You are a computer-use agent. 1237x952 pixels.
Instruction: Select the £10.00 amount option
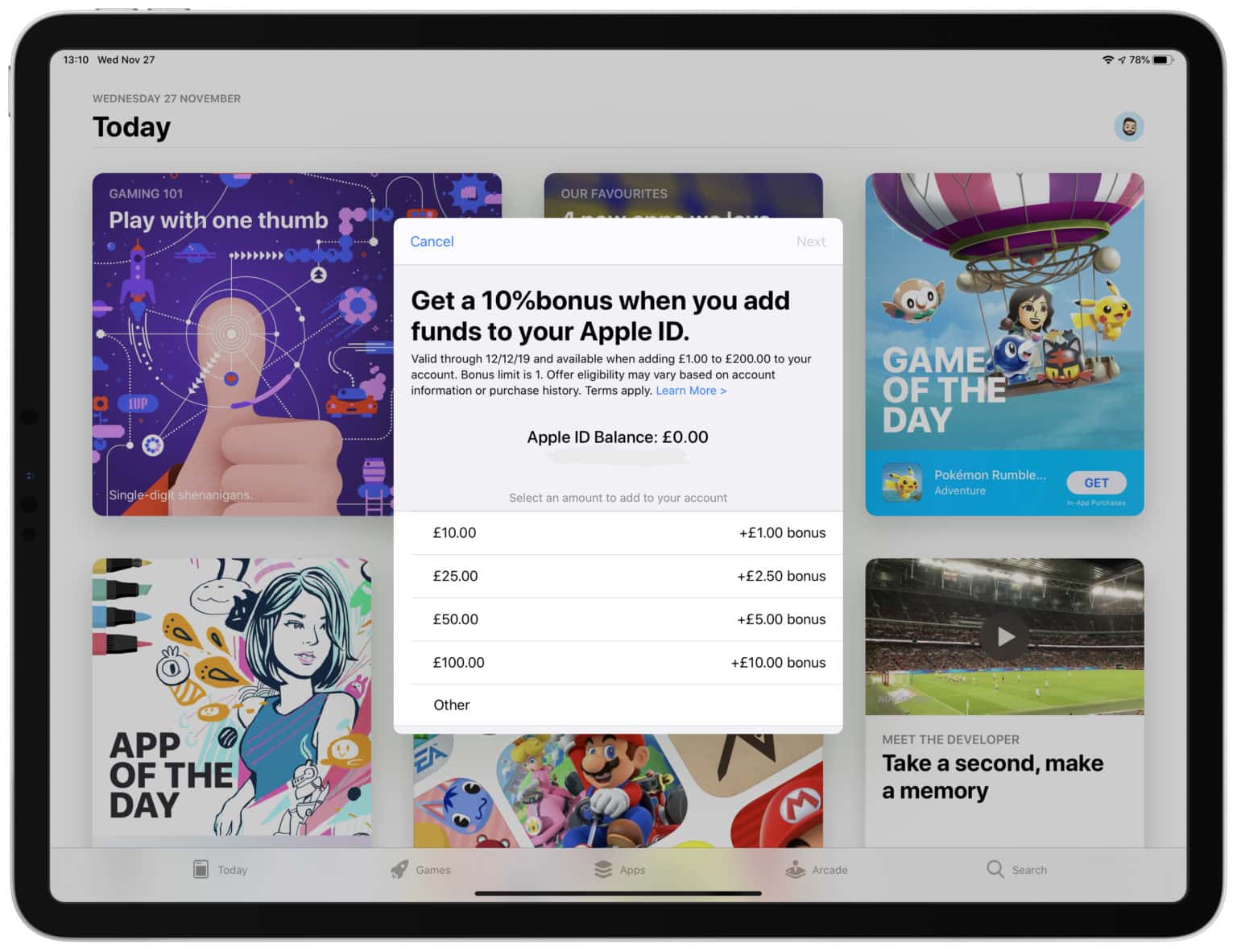point(618,533)
